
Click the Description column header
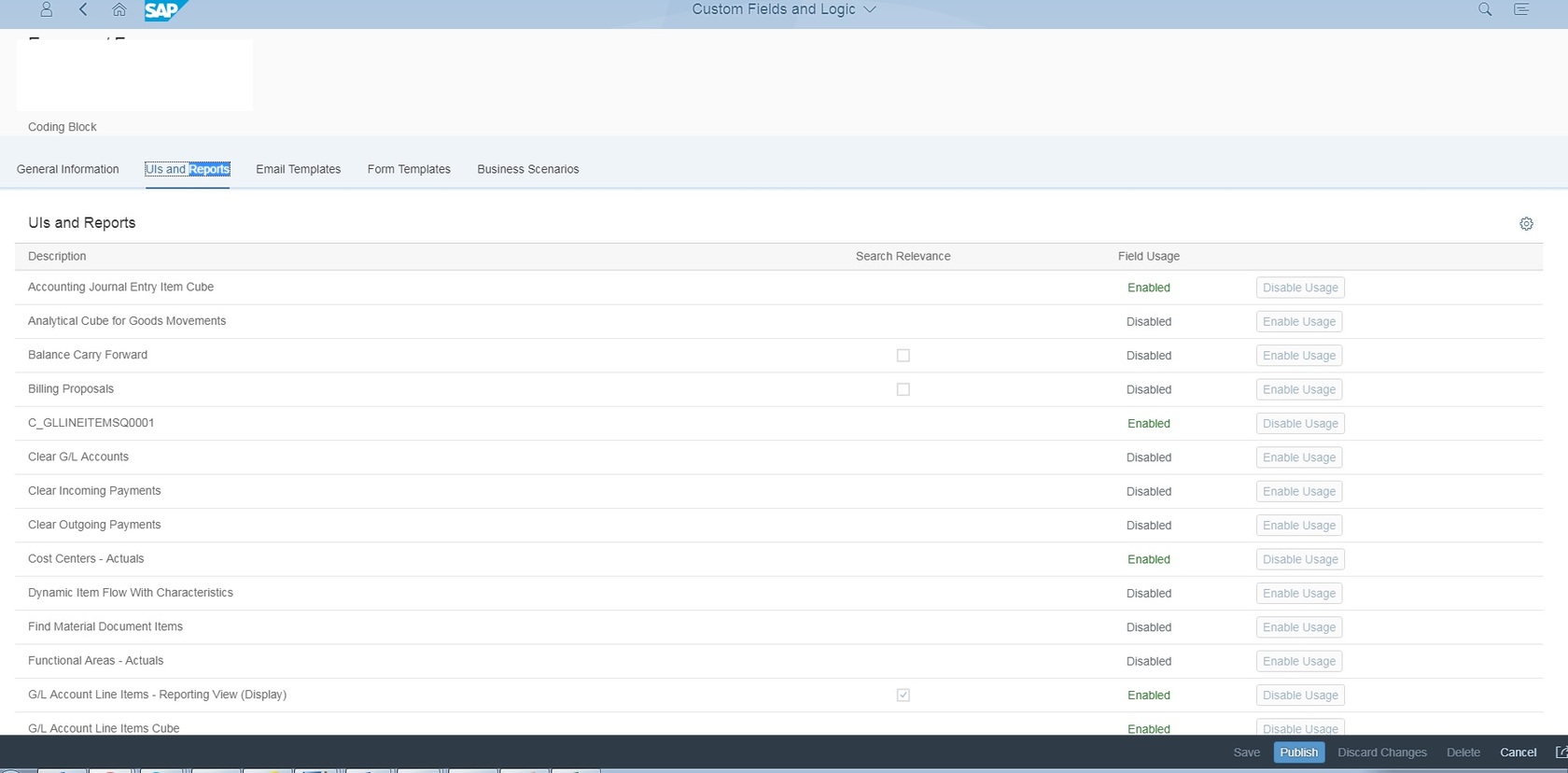click(x=57, y=257)
